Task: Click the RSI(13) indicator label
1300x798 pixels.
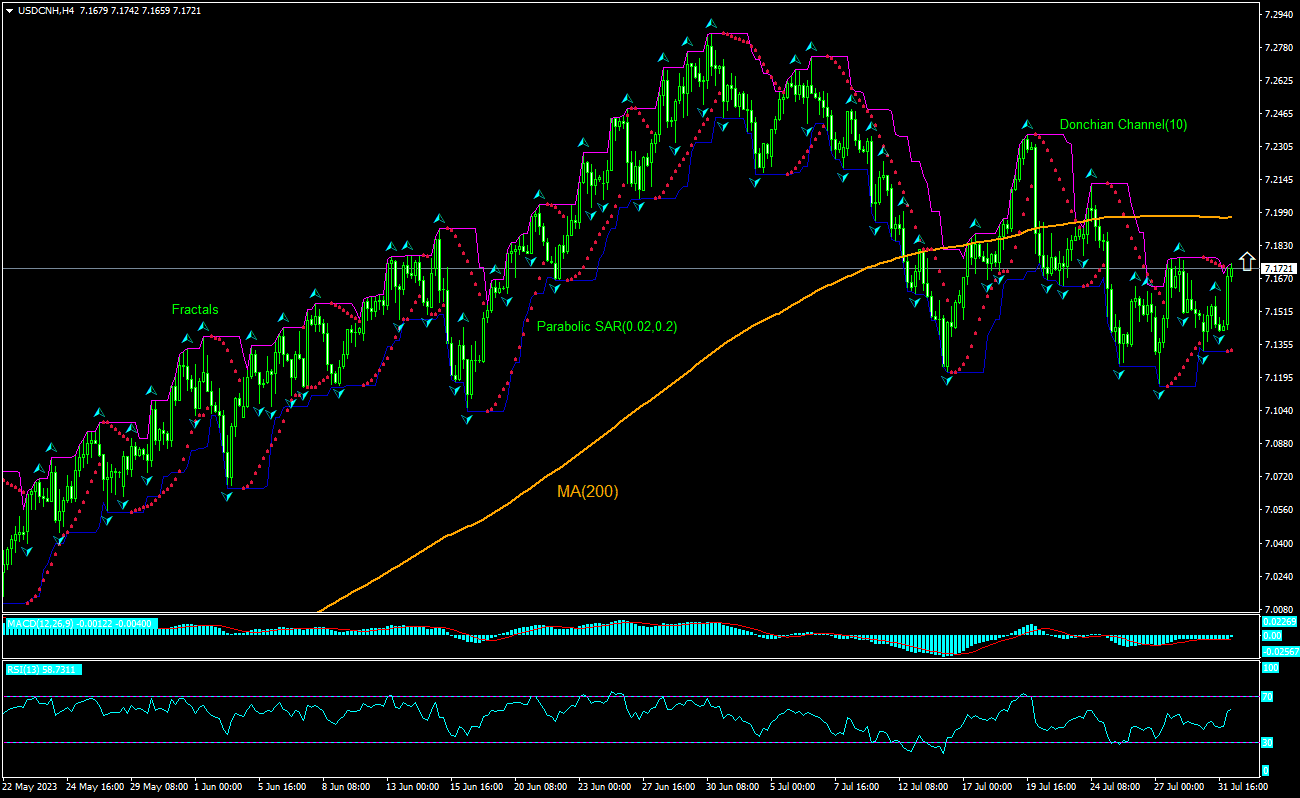Action: coord(40,669)
